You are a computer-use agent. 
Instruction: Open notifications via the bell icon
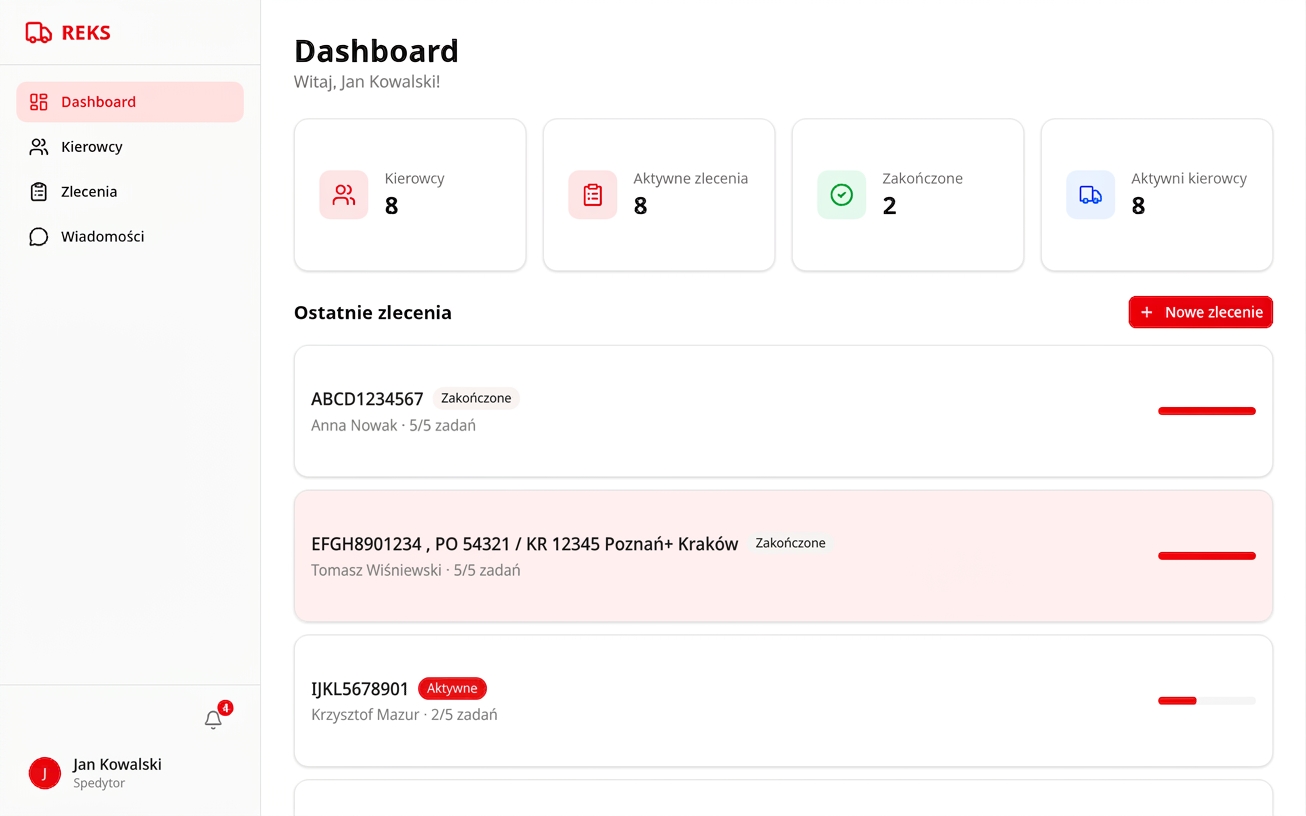[213, 720]
